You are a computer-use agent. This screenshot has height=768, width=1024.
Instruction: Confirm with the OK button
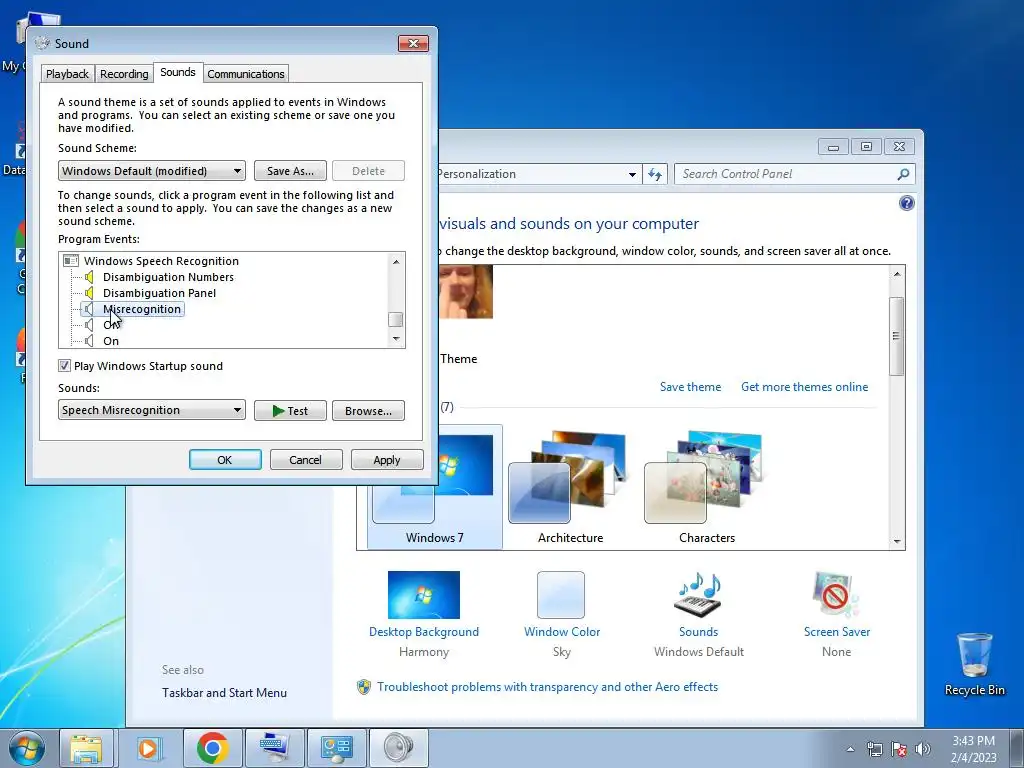tap(225, 460)
